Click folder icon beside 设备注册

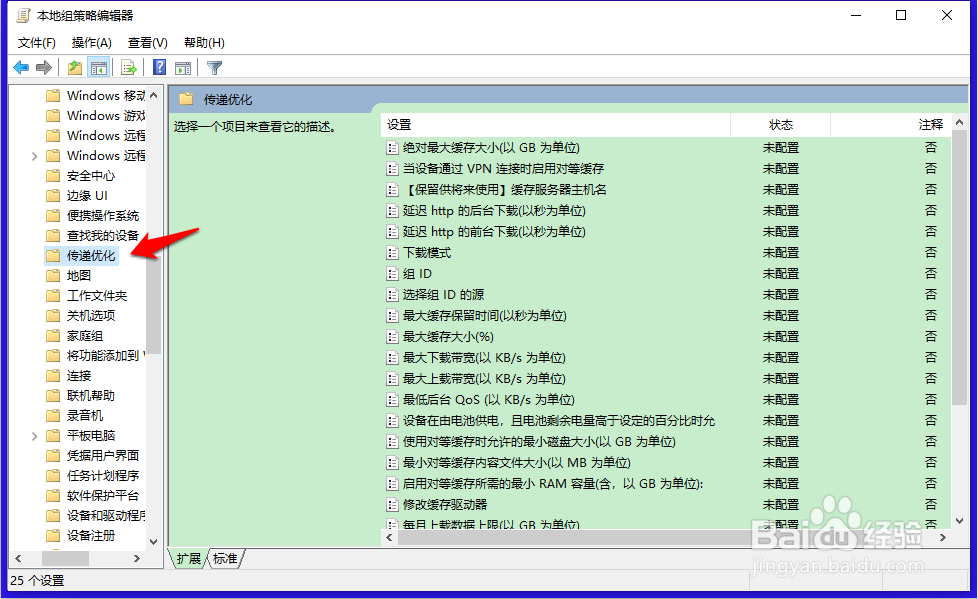[54, 535]
